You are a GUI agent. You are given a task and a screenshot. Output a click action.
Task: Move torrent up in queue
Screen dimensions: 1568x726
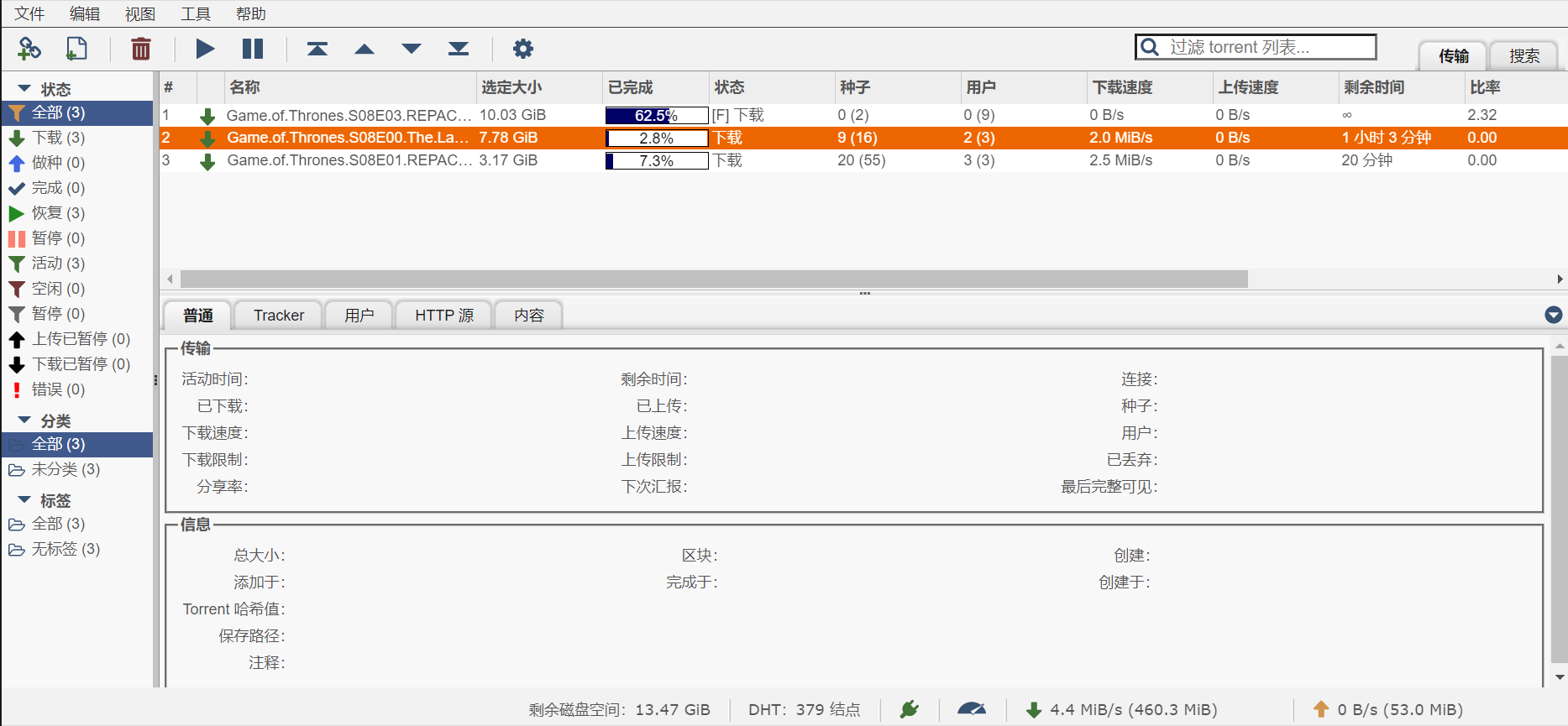point(364,49)
